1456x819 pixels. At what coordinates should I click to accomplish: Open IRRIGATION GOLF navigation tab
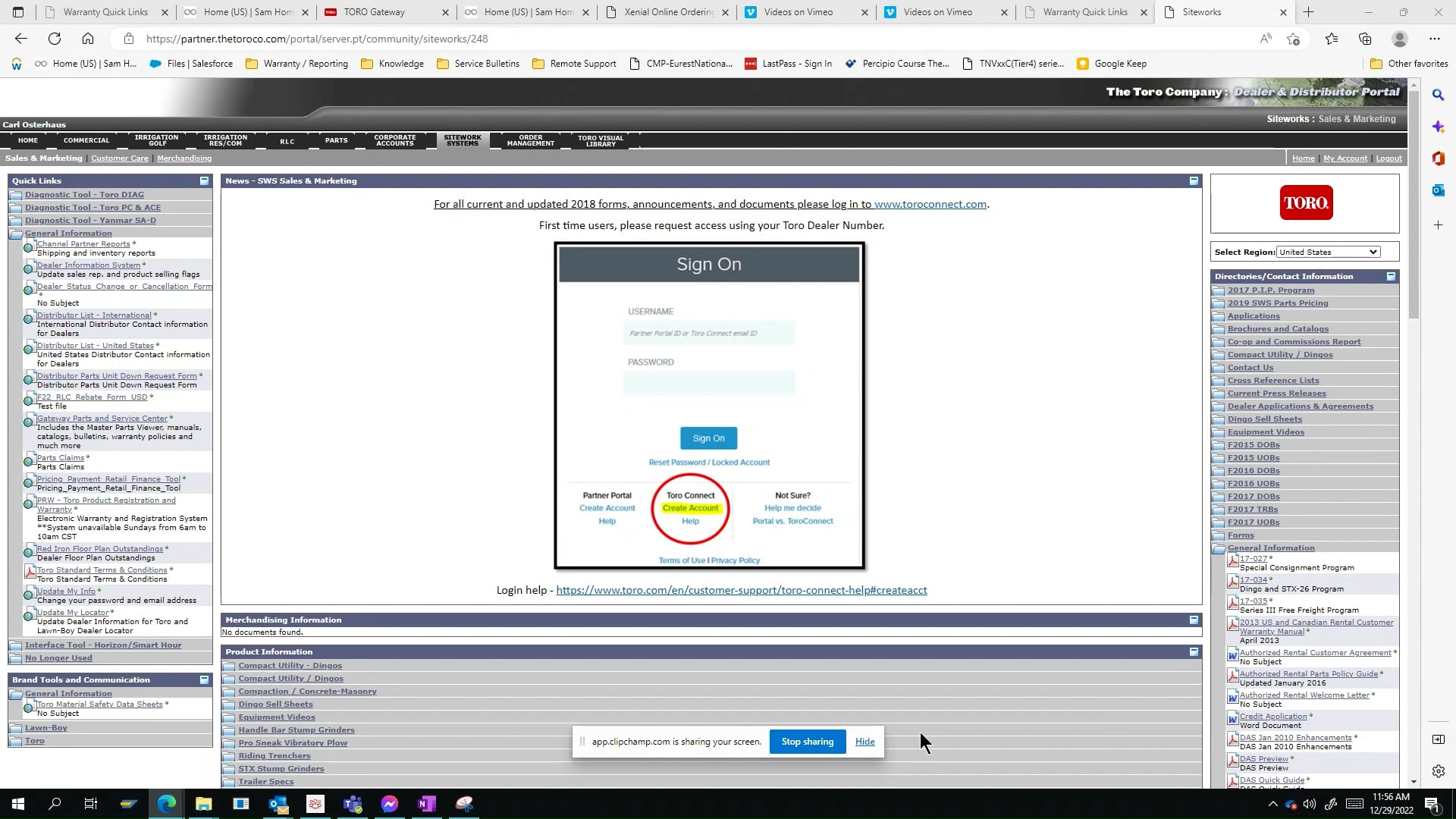point(157,140)
